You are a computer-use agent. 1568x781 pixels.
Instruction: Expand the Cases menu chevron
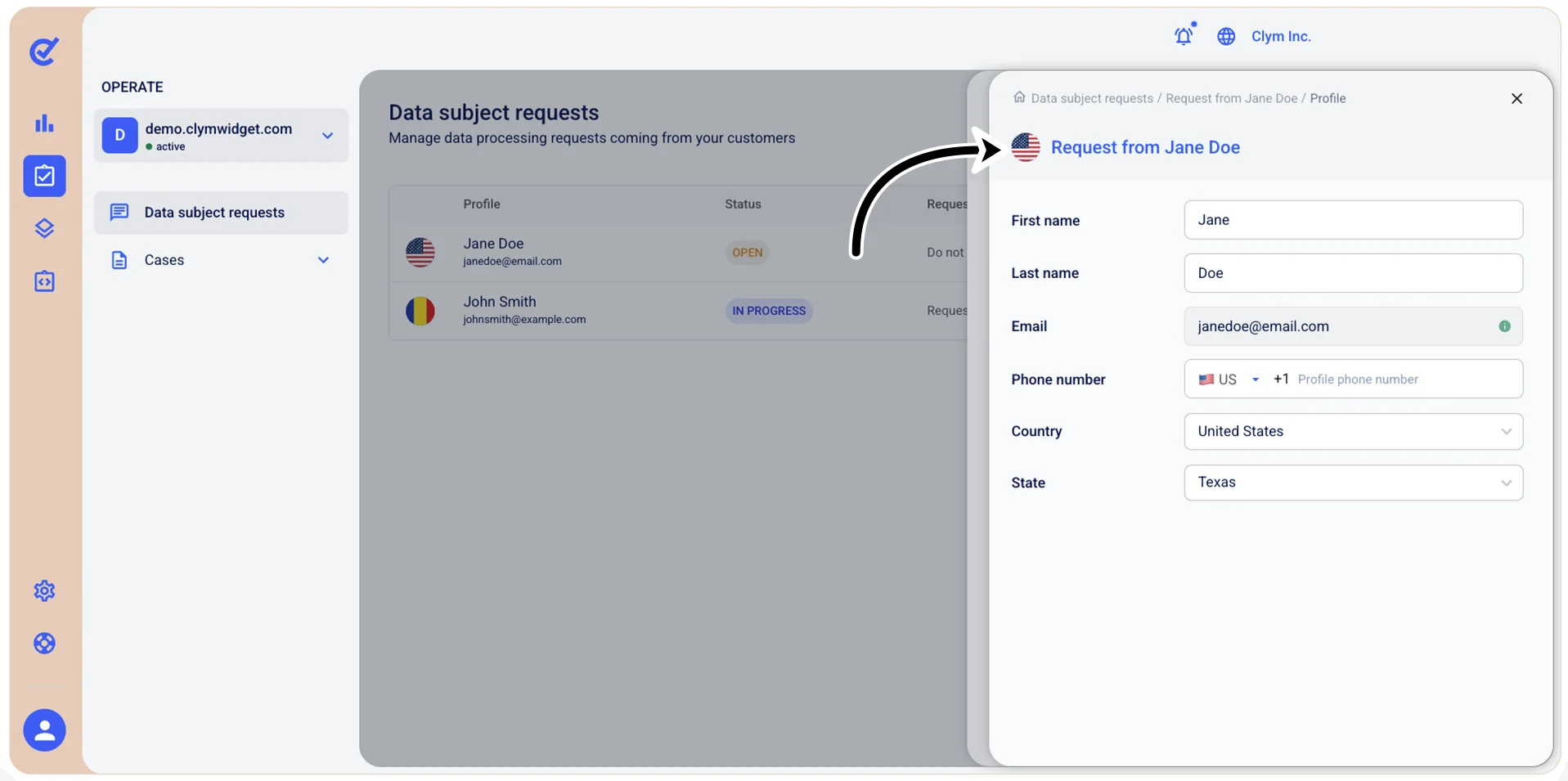(323, 260)
